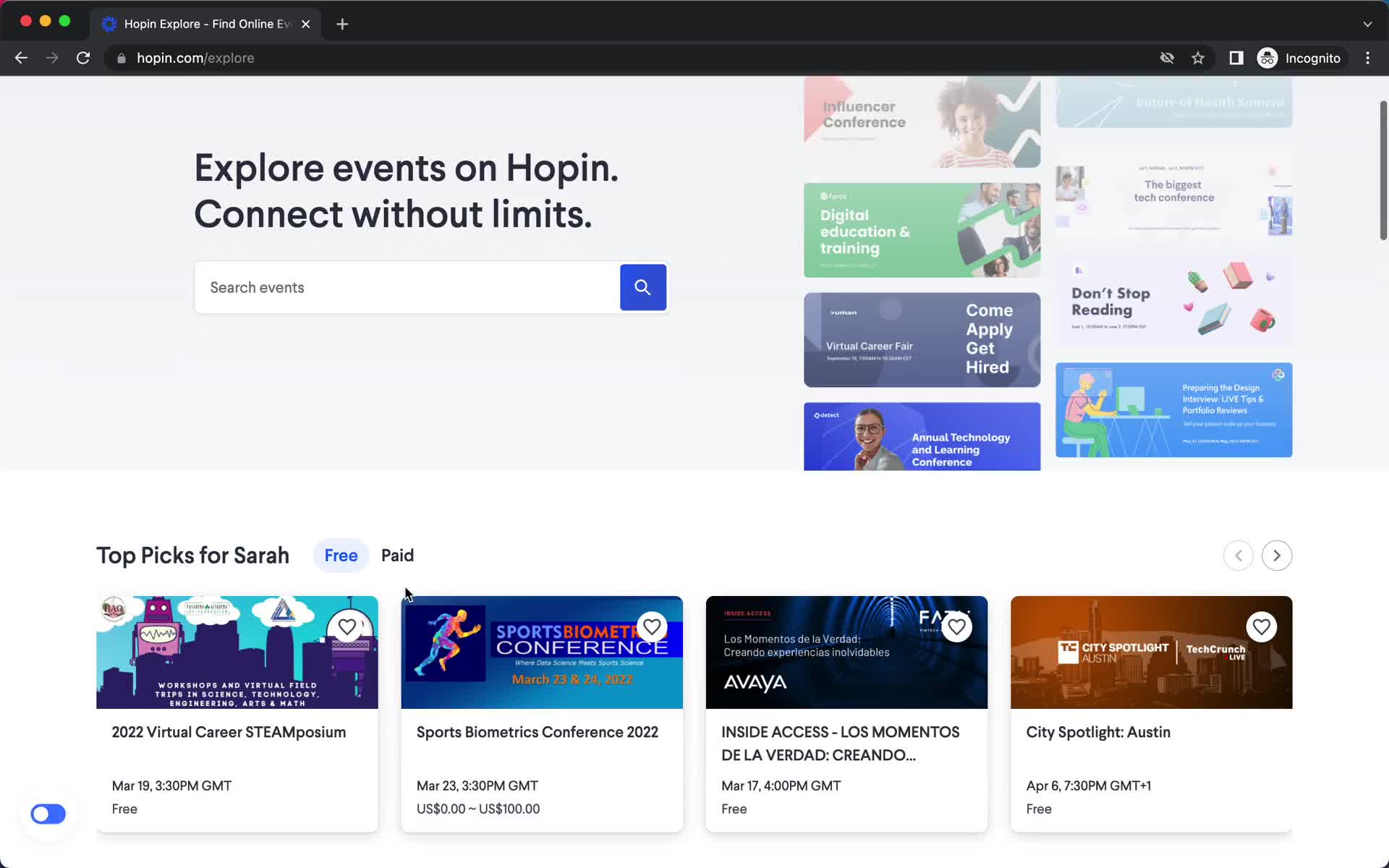Heart the INSIDE ACCESS Avaya event

956,626
